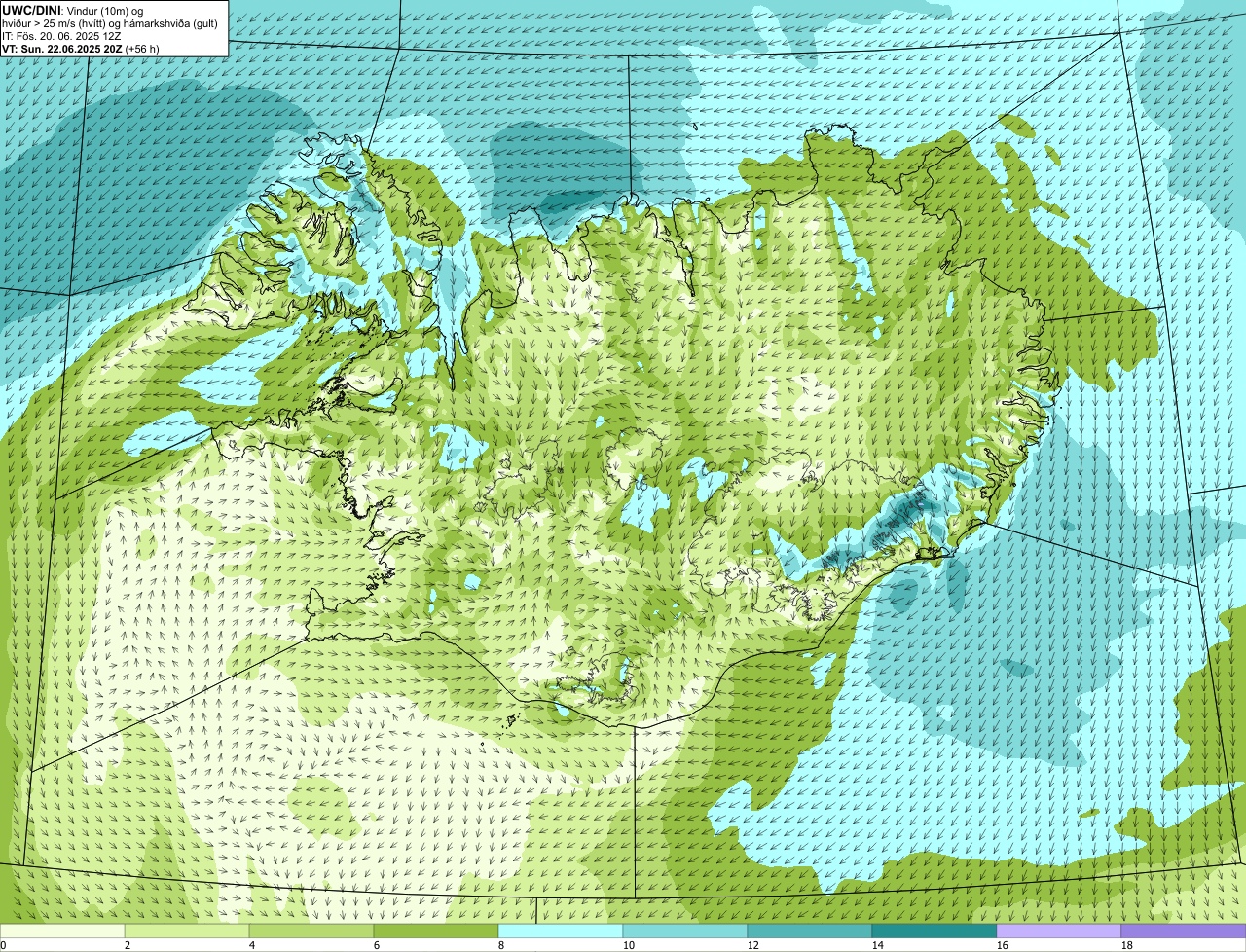Select the 2–4 m/s light green color band

(x=187, y=932)
